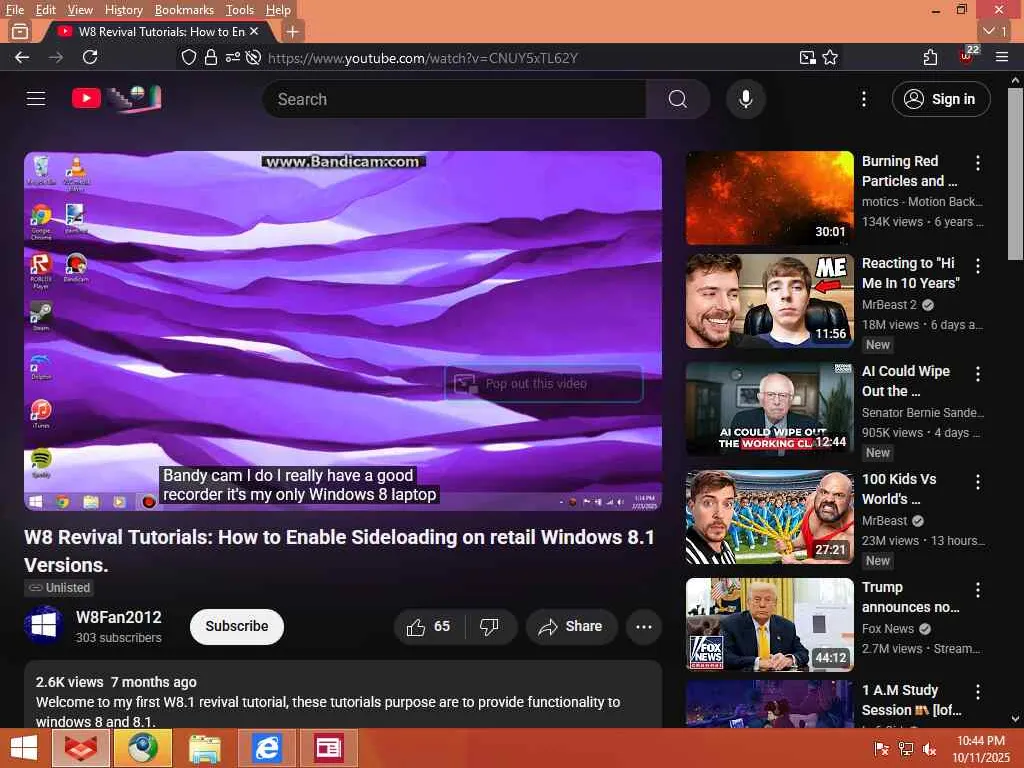Open options menu for 1 A.M Study Session

(978, 692)
